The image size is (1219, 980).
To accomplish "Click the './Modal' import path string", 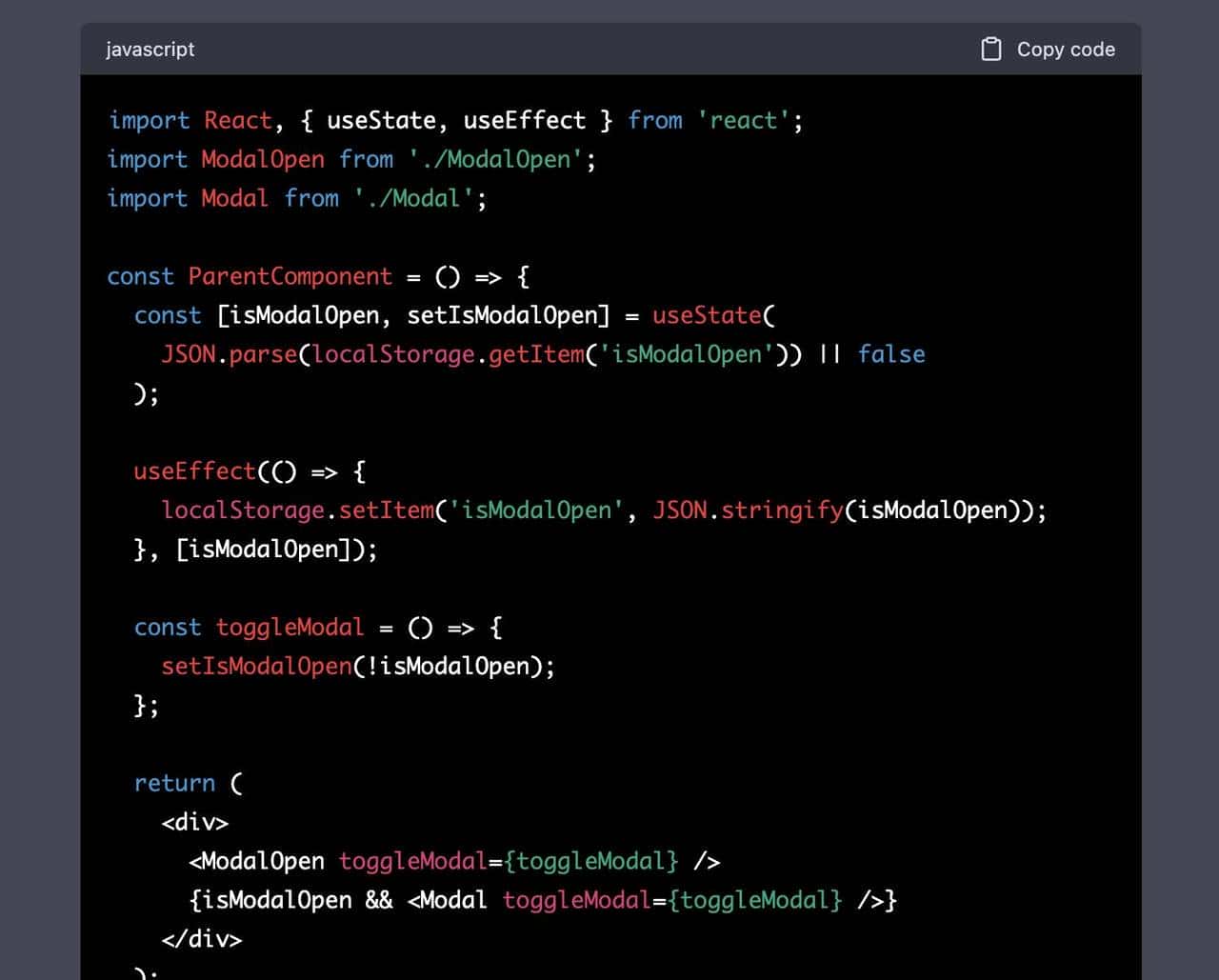I will pos(420,199).
